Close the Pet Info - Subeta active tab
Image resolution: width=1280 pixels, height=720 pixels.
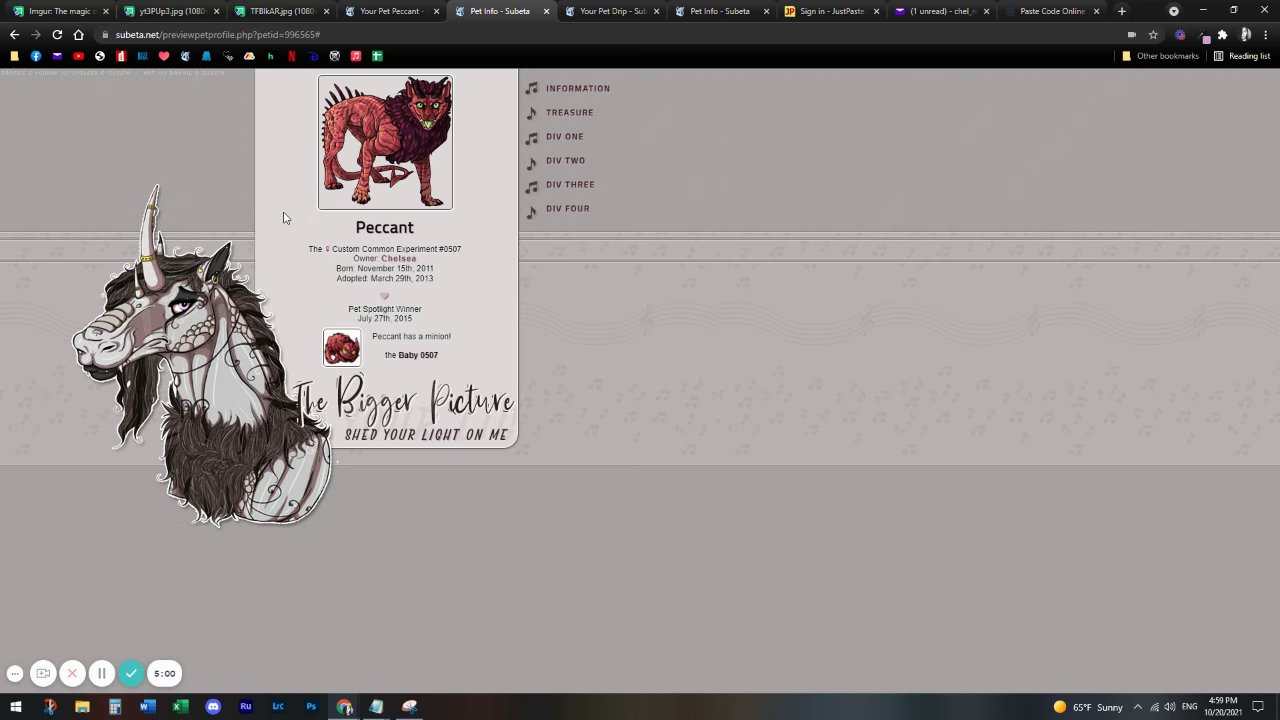tap(546, 11)
